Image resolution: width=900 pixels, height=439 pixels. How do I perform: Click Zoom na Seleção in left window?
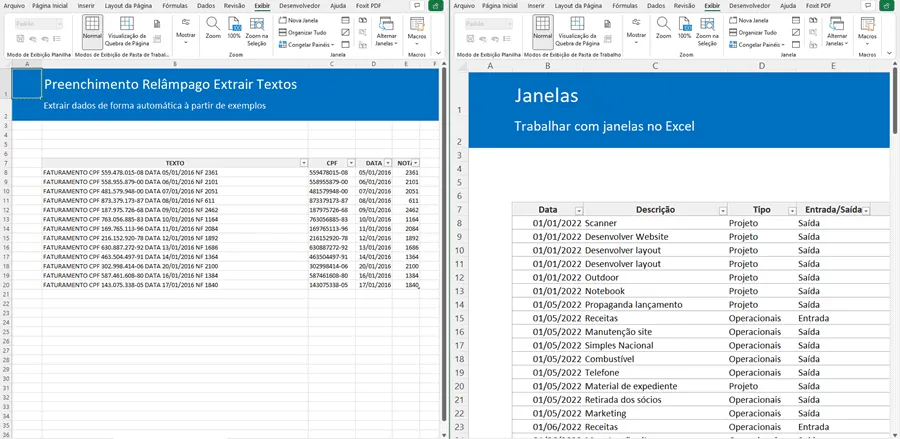(257, 31)
